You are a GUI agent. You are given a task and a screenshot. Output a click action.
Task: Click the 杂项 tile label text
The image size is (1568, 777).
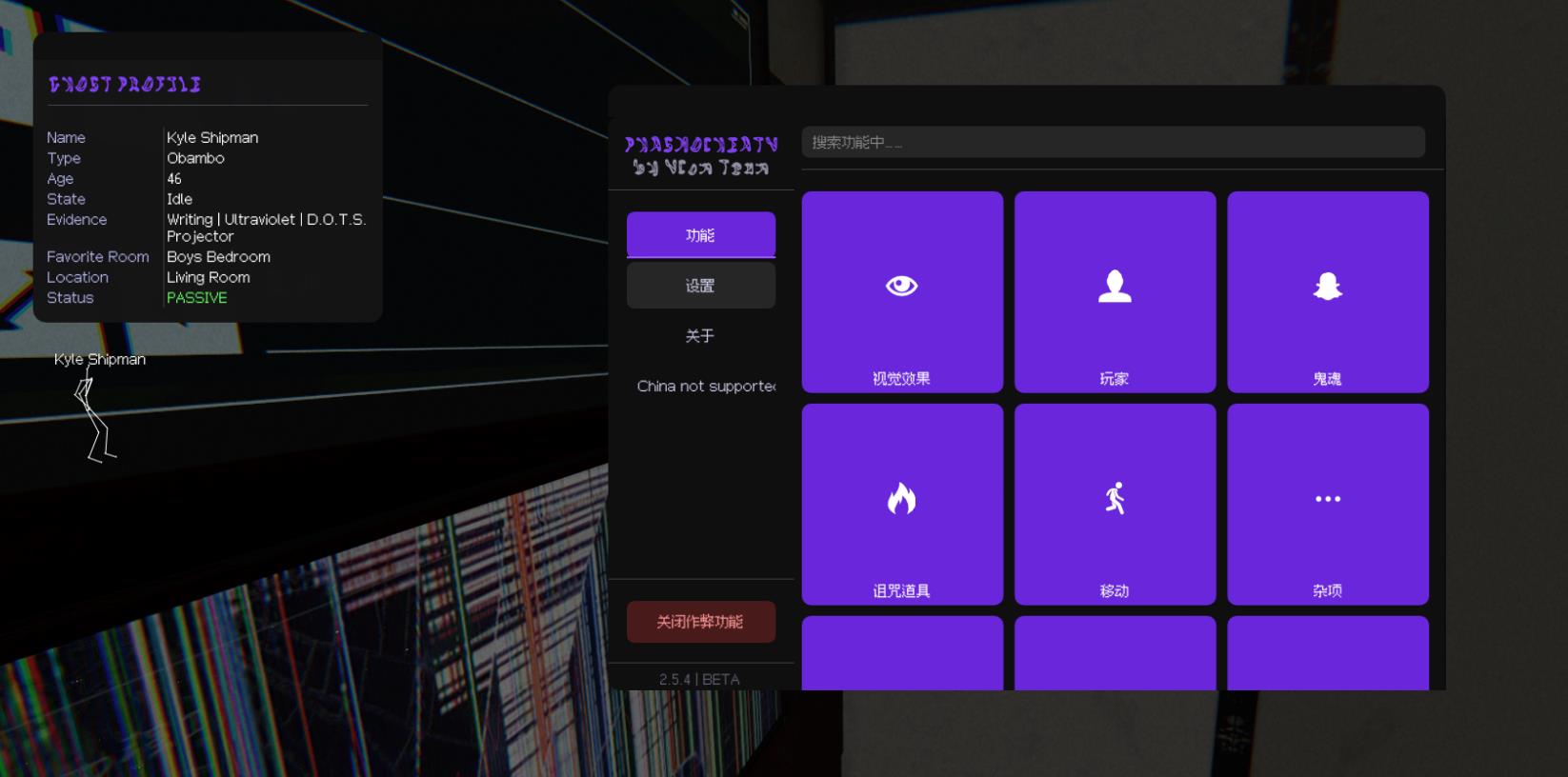tap(1327, 590)
